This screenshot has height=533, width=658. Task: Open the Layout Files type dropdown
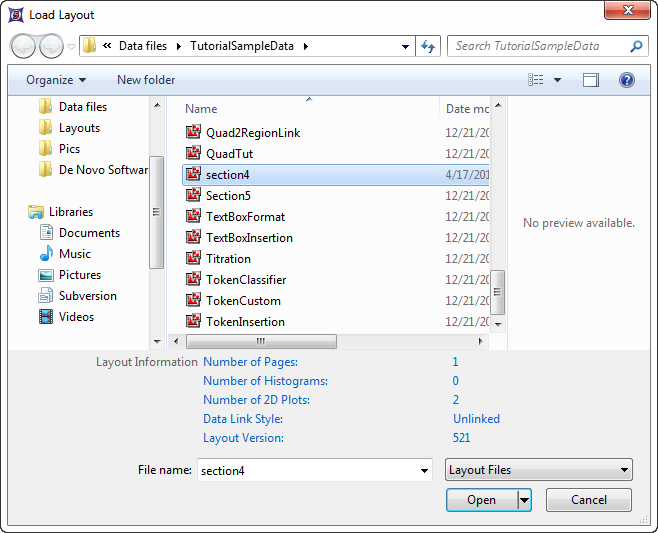click(539, 470)
